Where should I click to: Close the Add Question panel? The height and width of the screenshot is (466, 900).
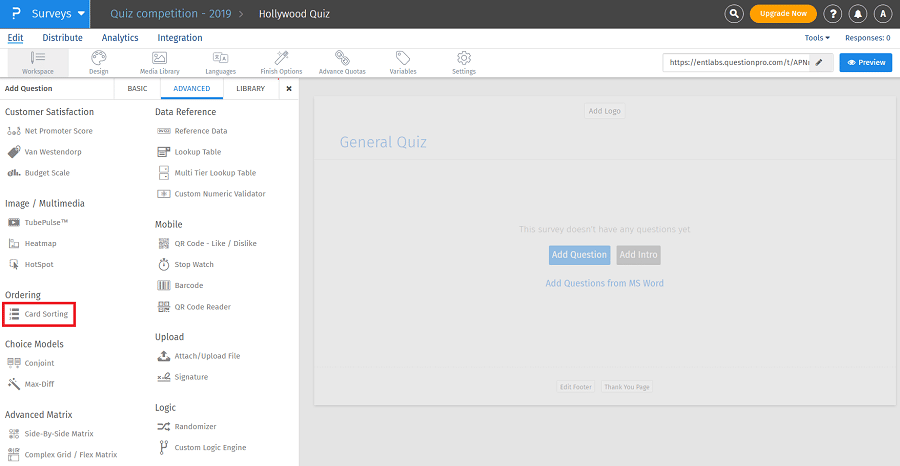(289, 88)
